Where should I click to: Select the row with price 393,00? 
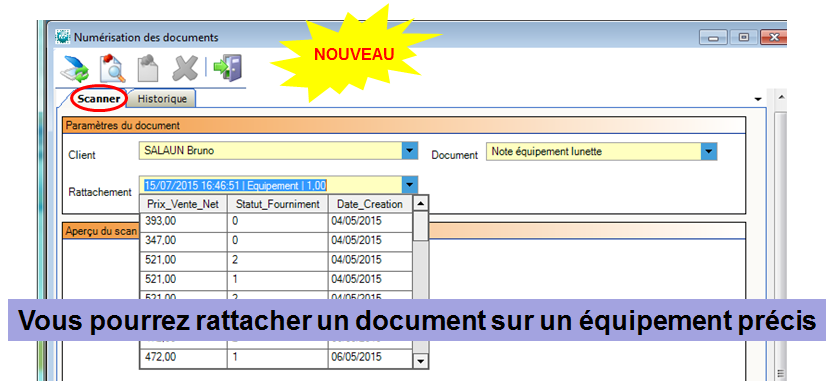pos(276,222)
